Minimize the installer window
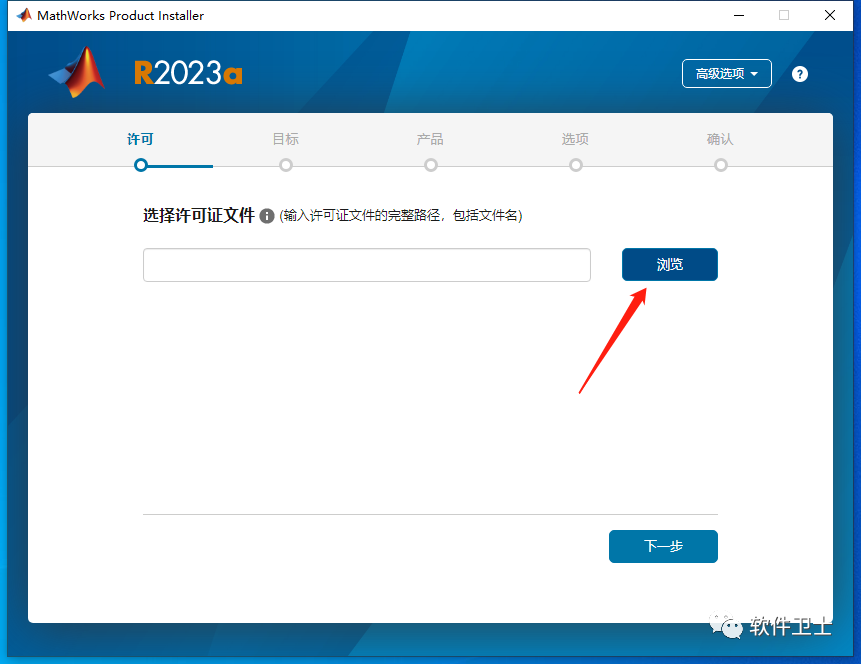Screen dimensions: 861x664 pyautogui.click(x=739, y=15)
